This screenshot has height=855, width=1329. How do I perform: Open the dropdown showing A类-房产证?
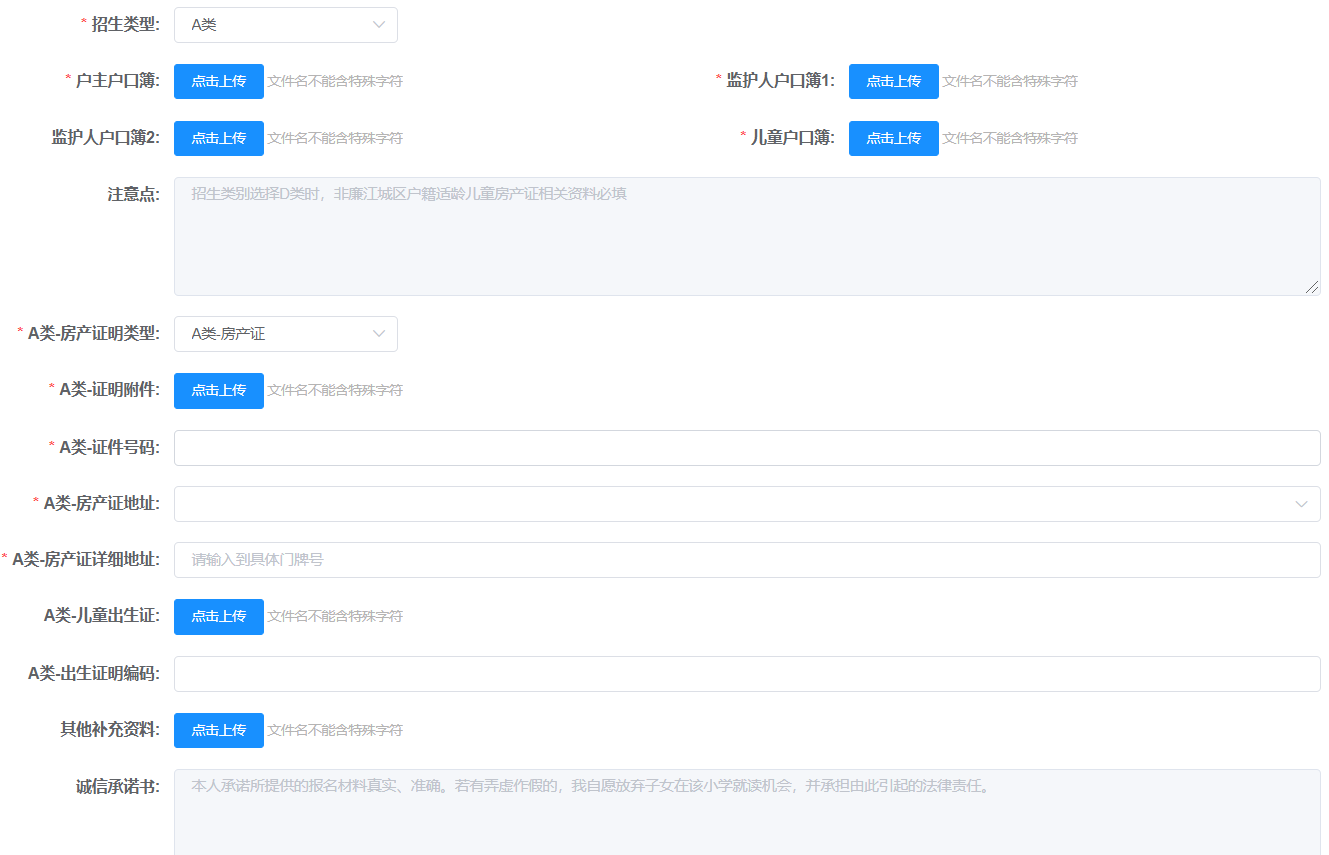pos(285,334)
